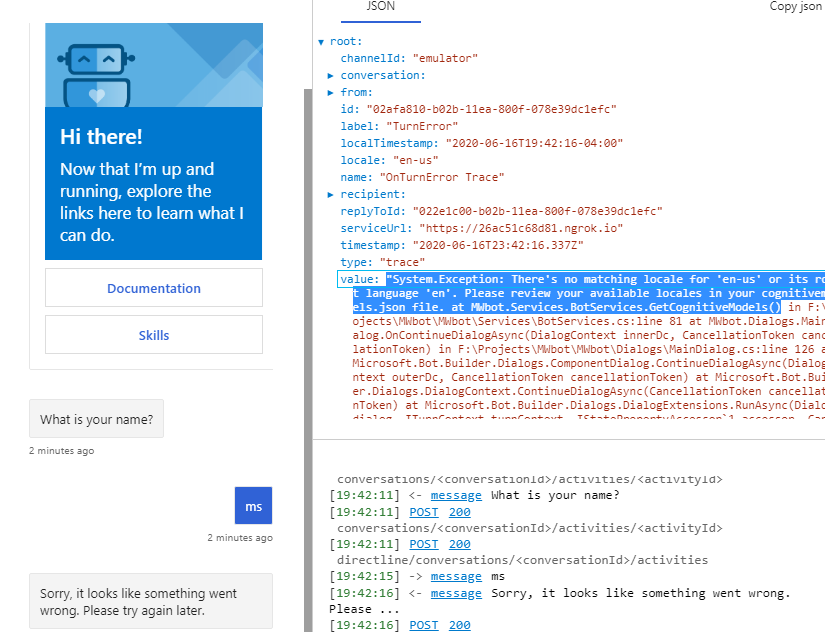Select the JSON tab in the inspector
The height and width of the screenshot is (632, 825).
point(381,6)
